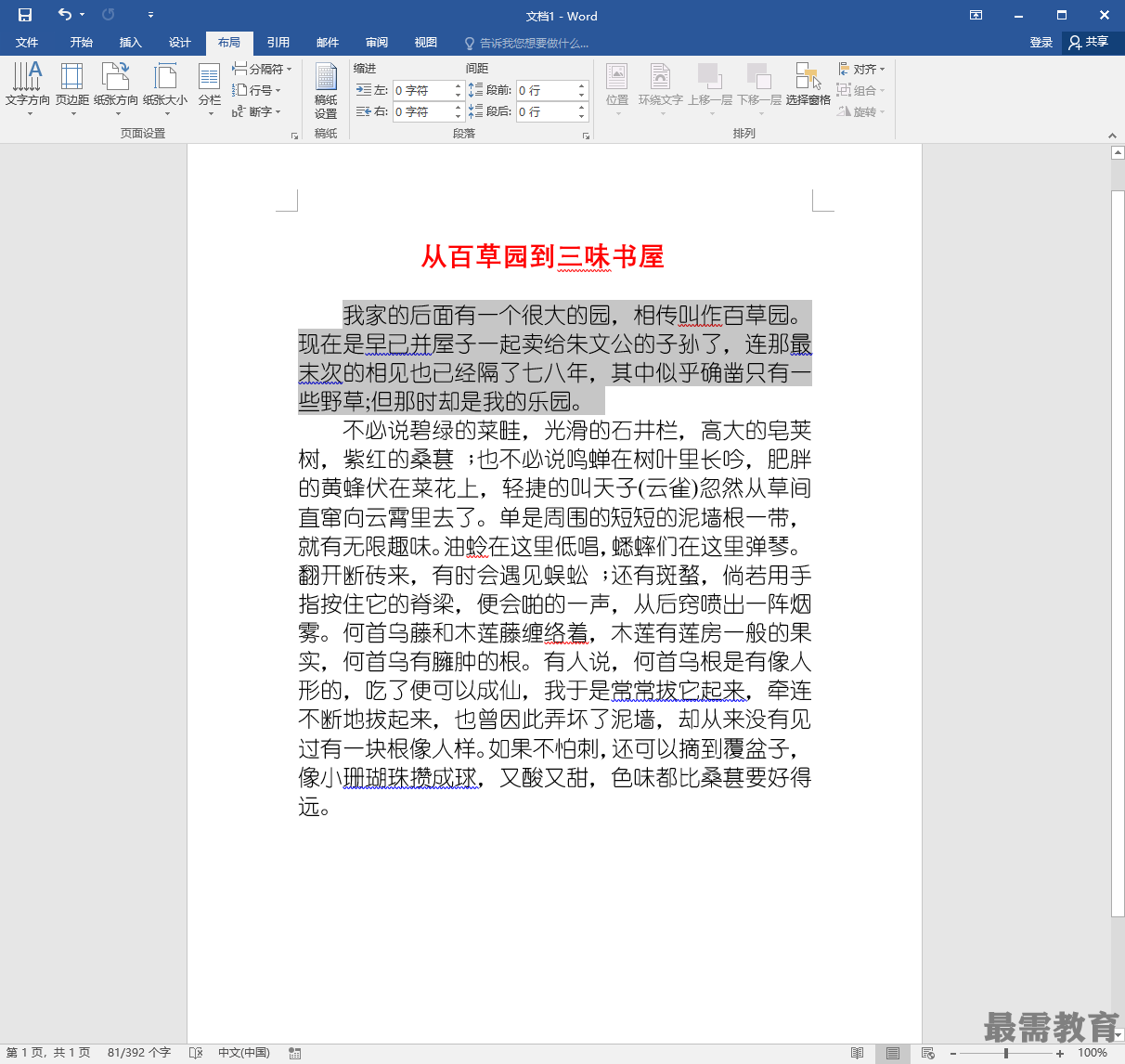The height and width of the screenshot is (1064, 1125).
Task: Decrease 段后 spacing with down stepper
Action: click(x=582, y=116)
